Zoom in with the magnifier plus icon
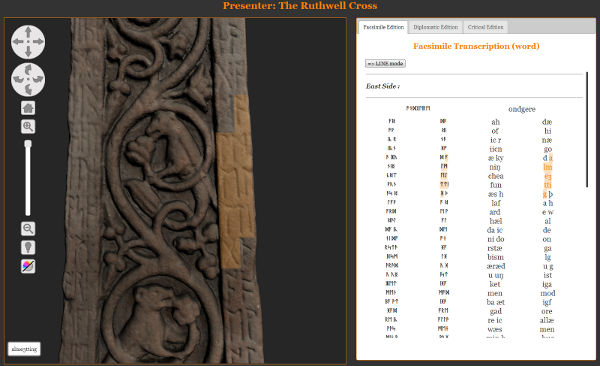Image resolution: width=600 pixels, height=366 pixels. 28,126
